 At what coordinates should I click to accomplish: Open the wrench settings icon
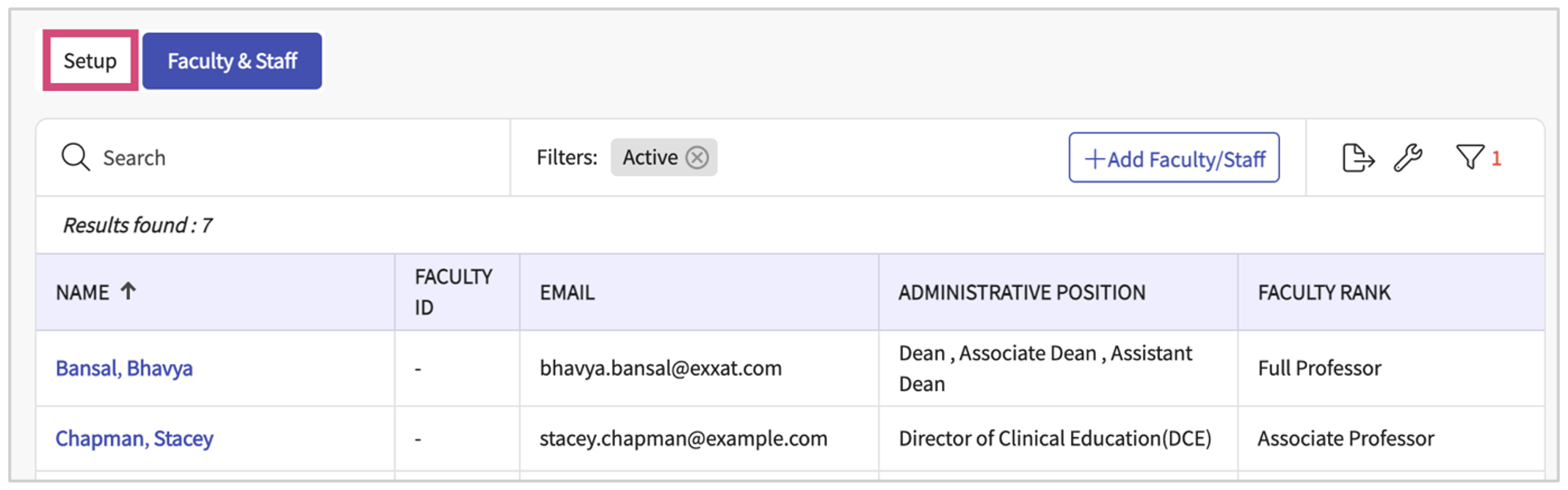[1408, 158]
